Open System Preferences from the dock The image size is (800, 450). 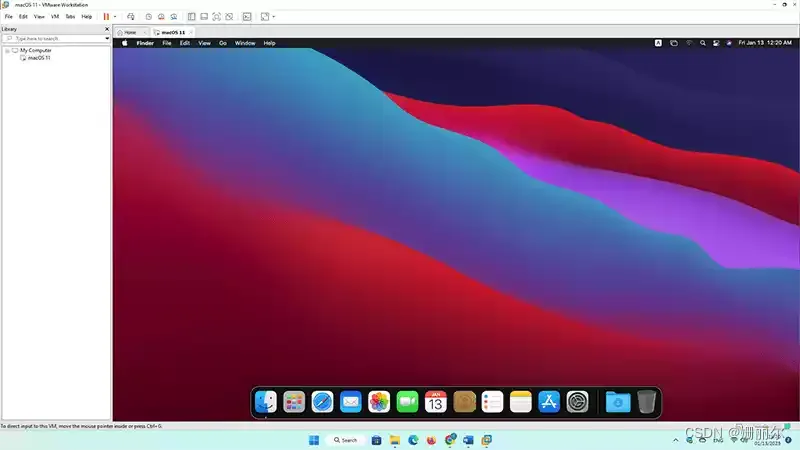577,402
